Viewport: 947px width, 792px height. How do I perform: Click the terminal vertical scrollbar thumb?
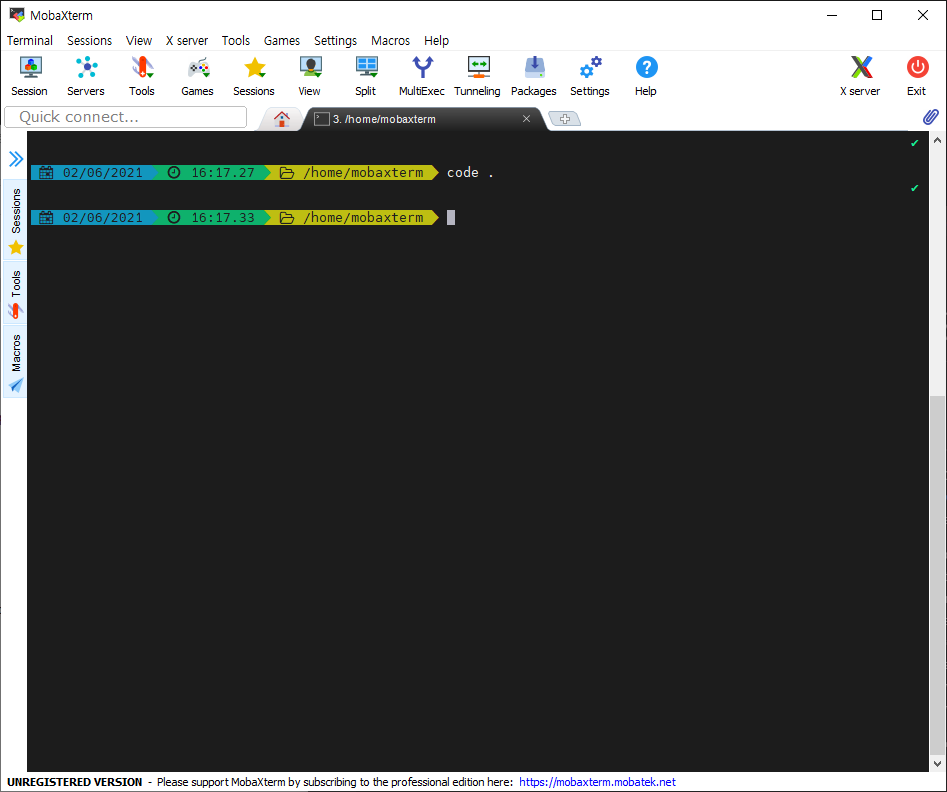click(x=937, y=574)
